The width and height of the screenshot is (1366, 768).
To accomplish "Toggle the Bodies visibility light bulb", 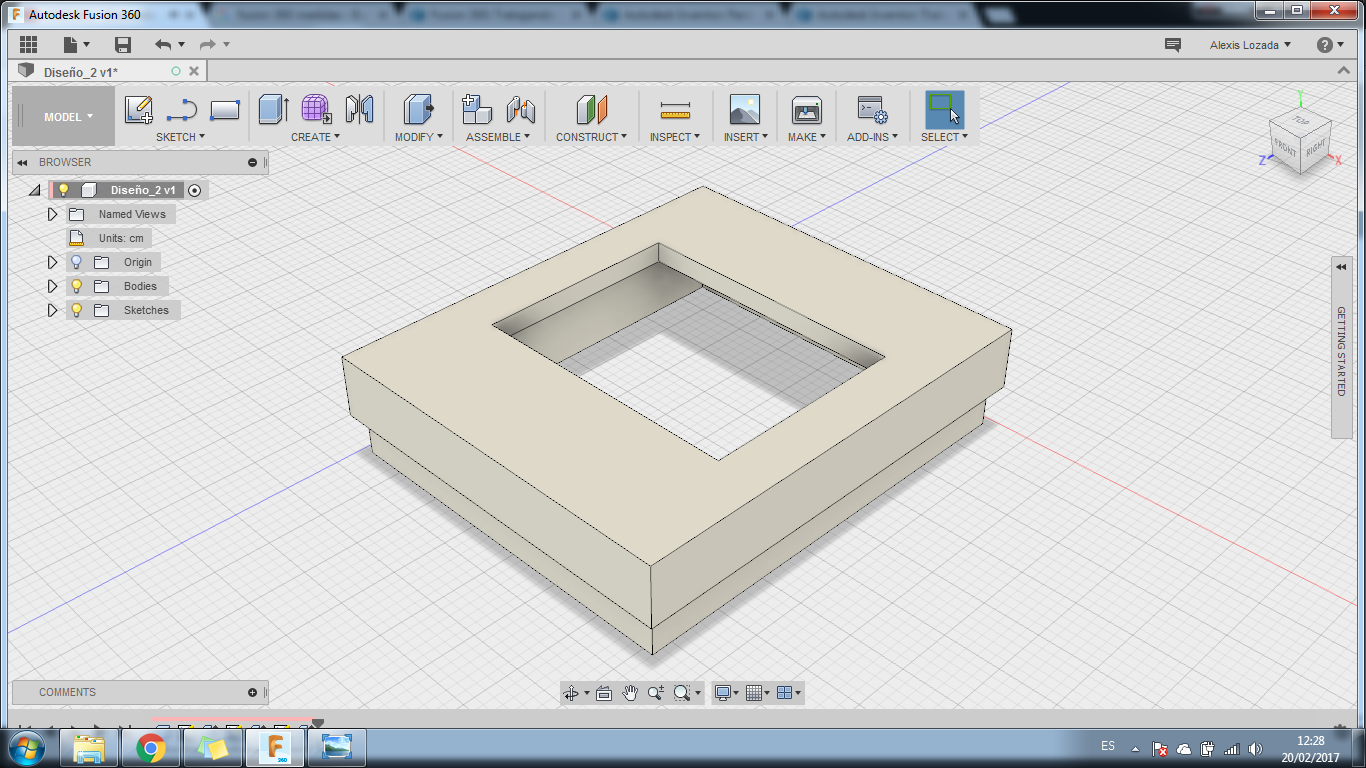I will click(x=76, y=286).
